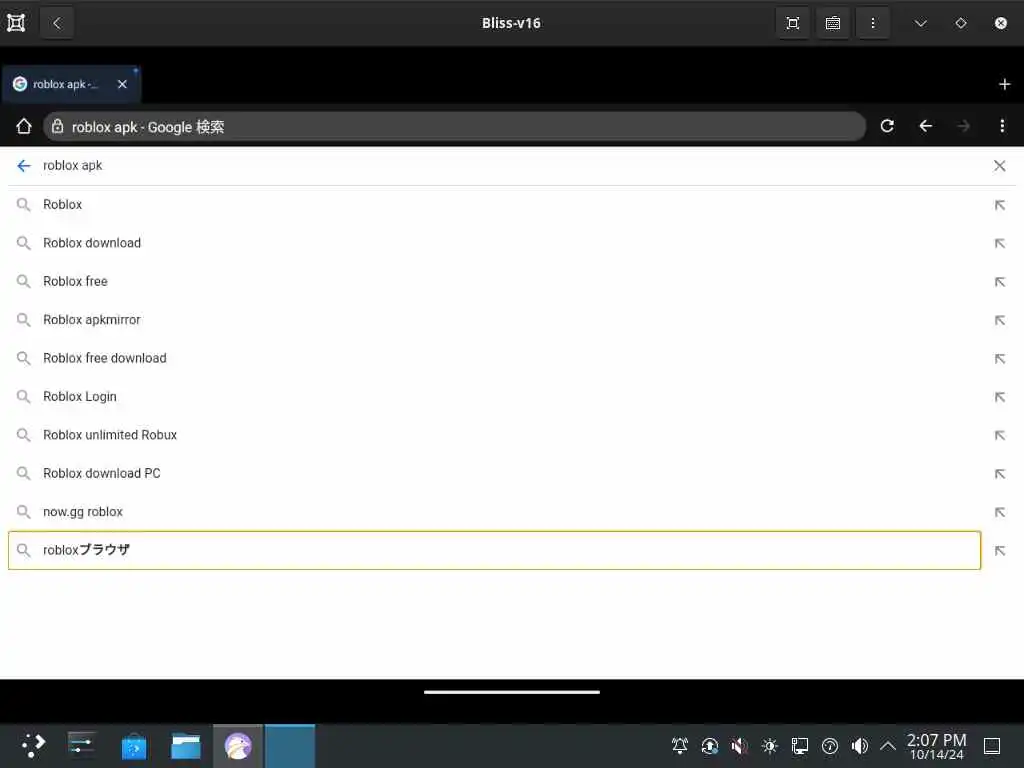Screen dimensions: 1024x768
Task: Open the now.gg roblox suggestion
Action: point(494,512)
